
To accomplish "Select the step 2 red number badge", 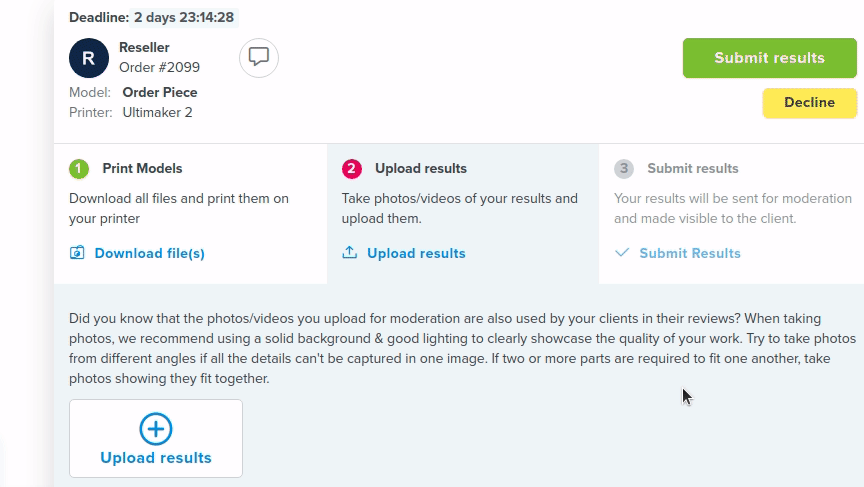I will [x=352, y=169].
